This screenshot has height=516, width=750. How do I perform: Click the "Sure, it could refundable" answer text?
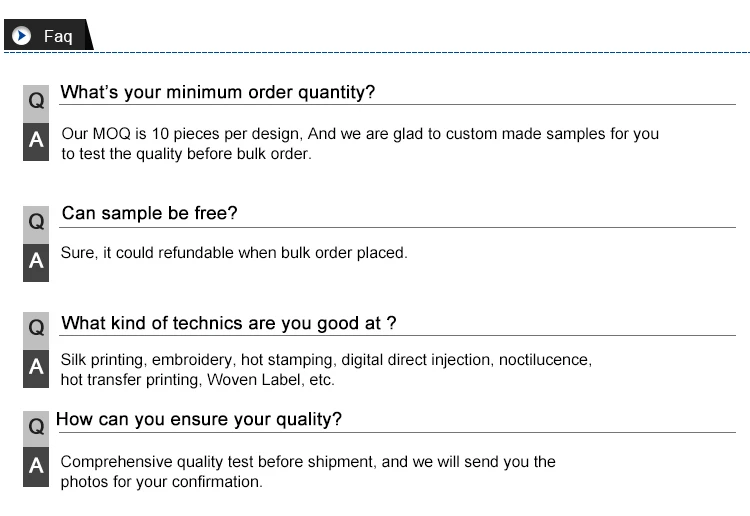pyautogui.click(x=234, y=253)
